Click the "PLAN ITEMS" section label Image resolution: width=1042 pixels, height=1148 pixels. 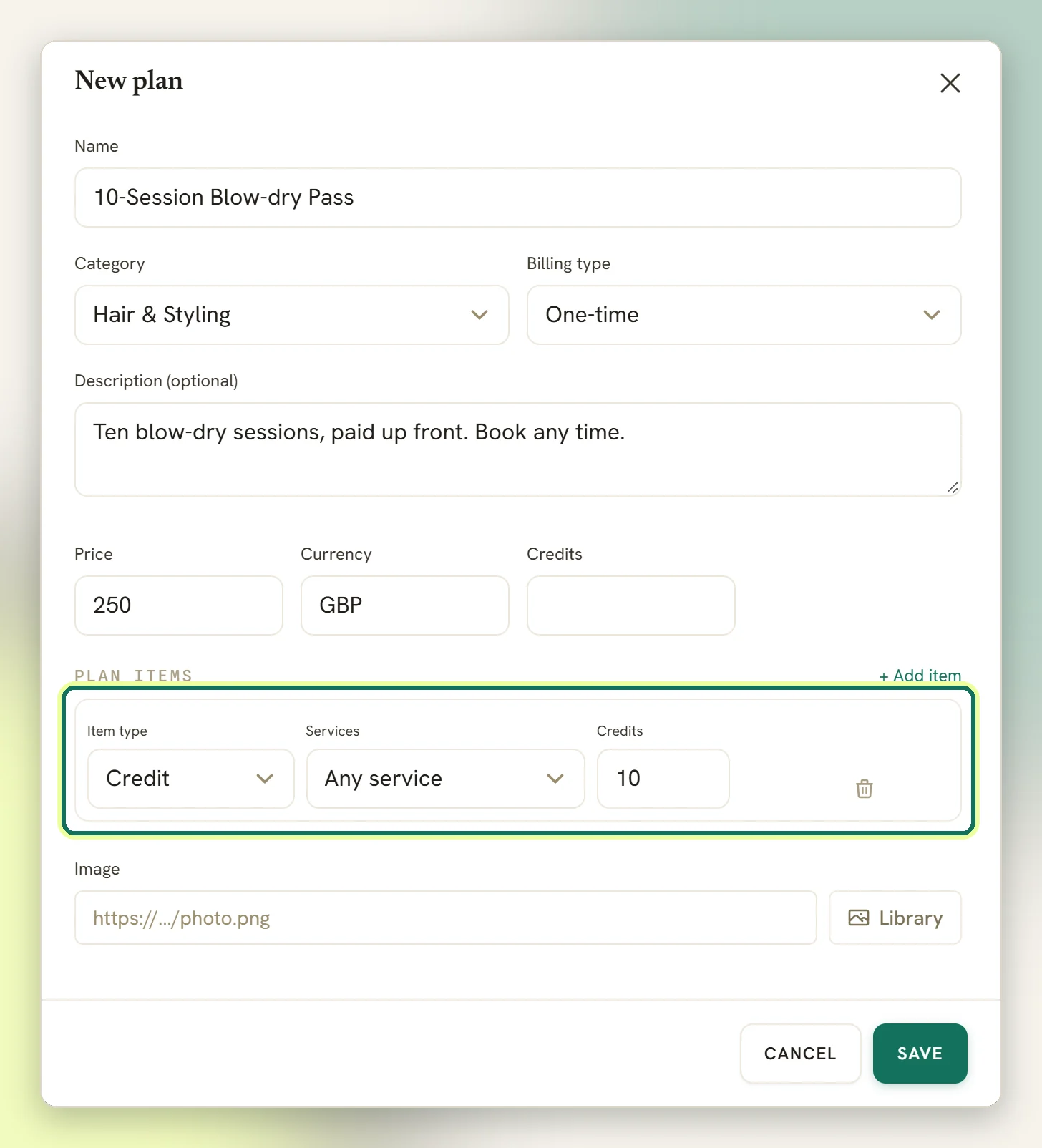click(x=134, y=676)
